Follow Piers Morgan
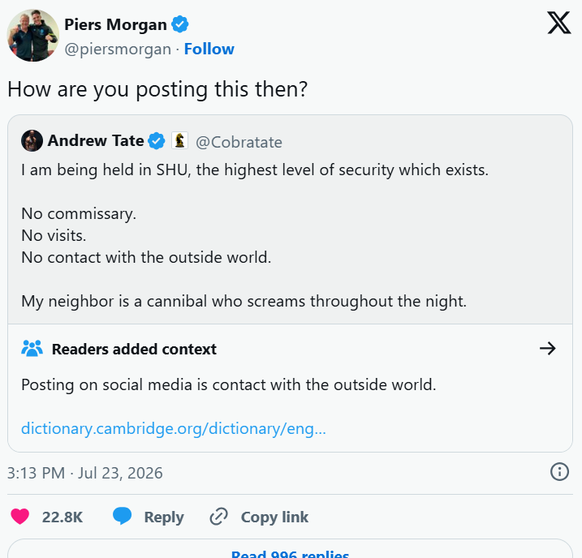Image resolution: width=582 pixels, height=558 pixels. point(209,49)
